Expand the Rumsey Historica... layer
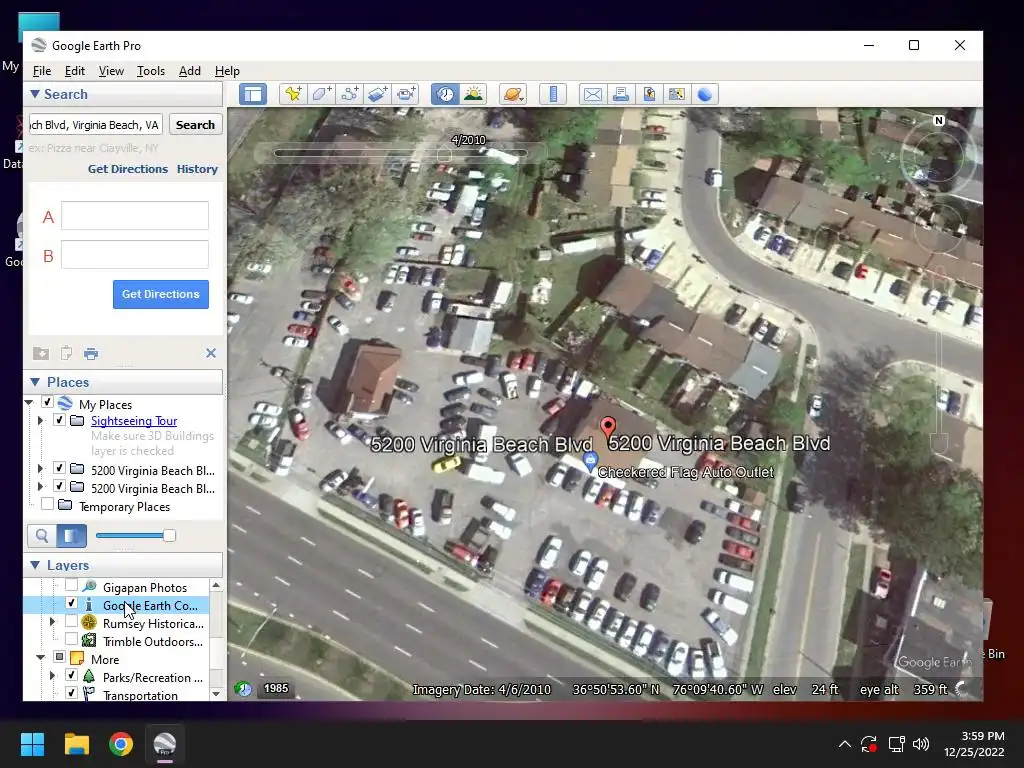This screenshot has width=1024, height=768. pos(53,622)
